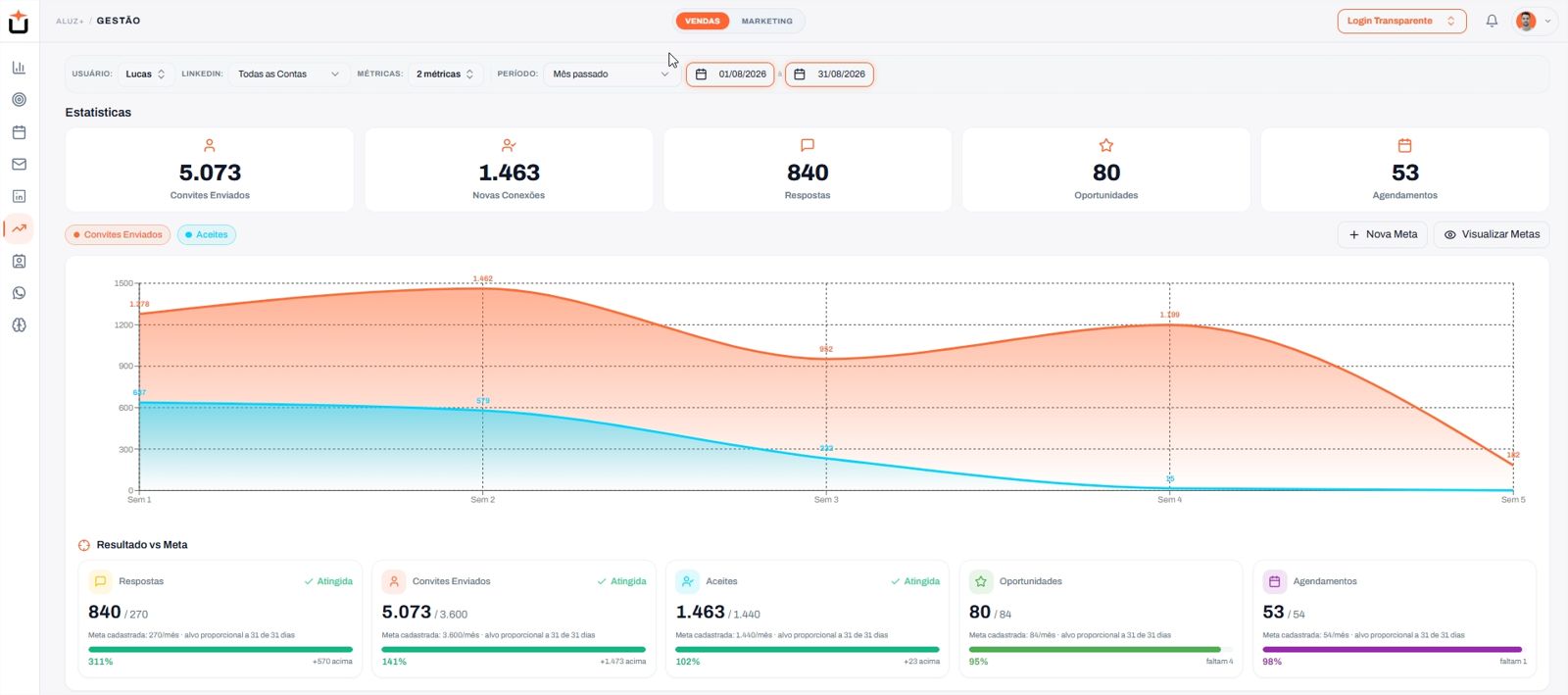1568x695 pixels.
Task: Click the star icon above Oportunidades stat
Action: pyautogui.click(x=1106, y=145)
